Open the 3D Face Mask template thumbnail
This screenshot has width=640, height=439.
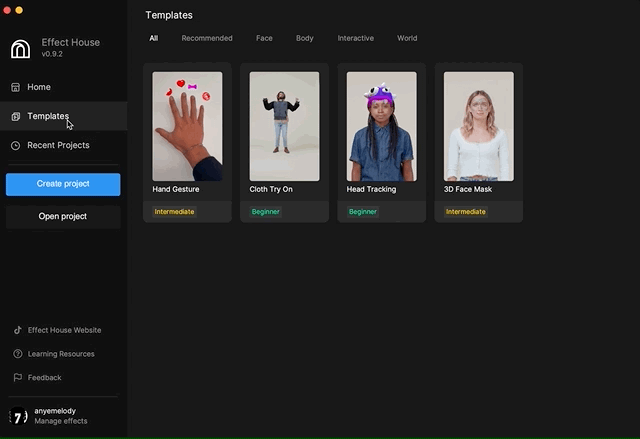(x=479, y=126)
